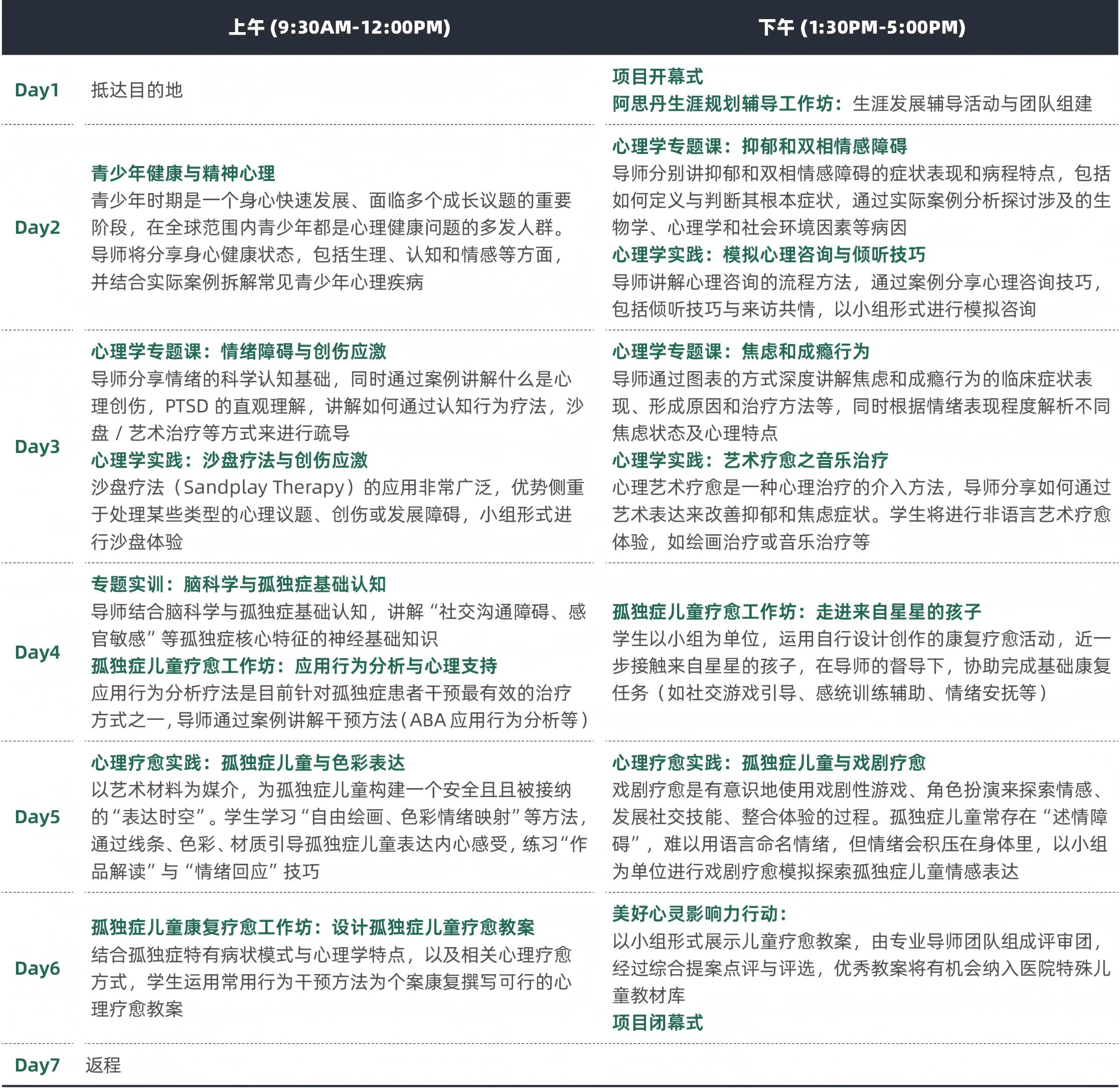Image resolution: width=1120 pixels, height=1088 pixels.
Task: Select the Day4 row label
Action: [37, 653]
